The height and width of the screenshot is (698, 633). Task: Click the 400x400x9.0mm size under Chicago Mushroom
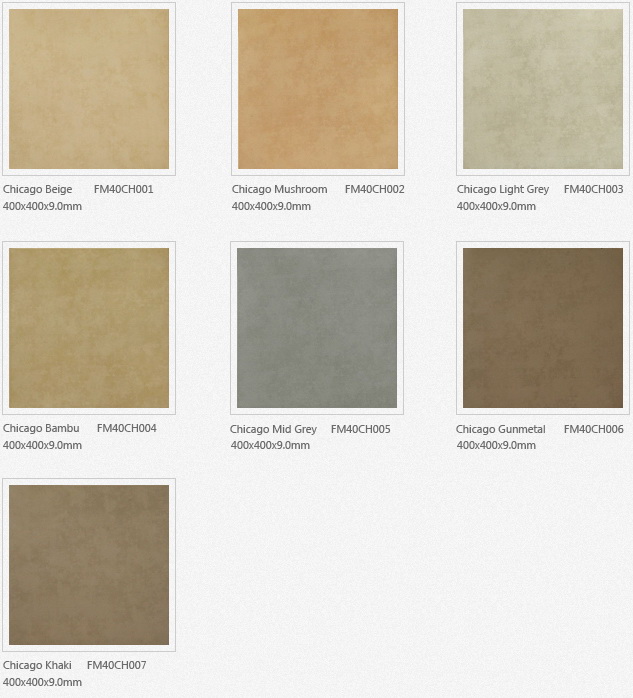[271, 206]
